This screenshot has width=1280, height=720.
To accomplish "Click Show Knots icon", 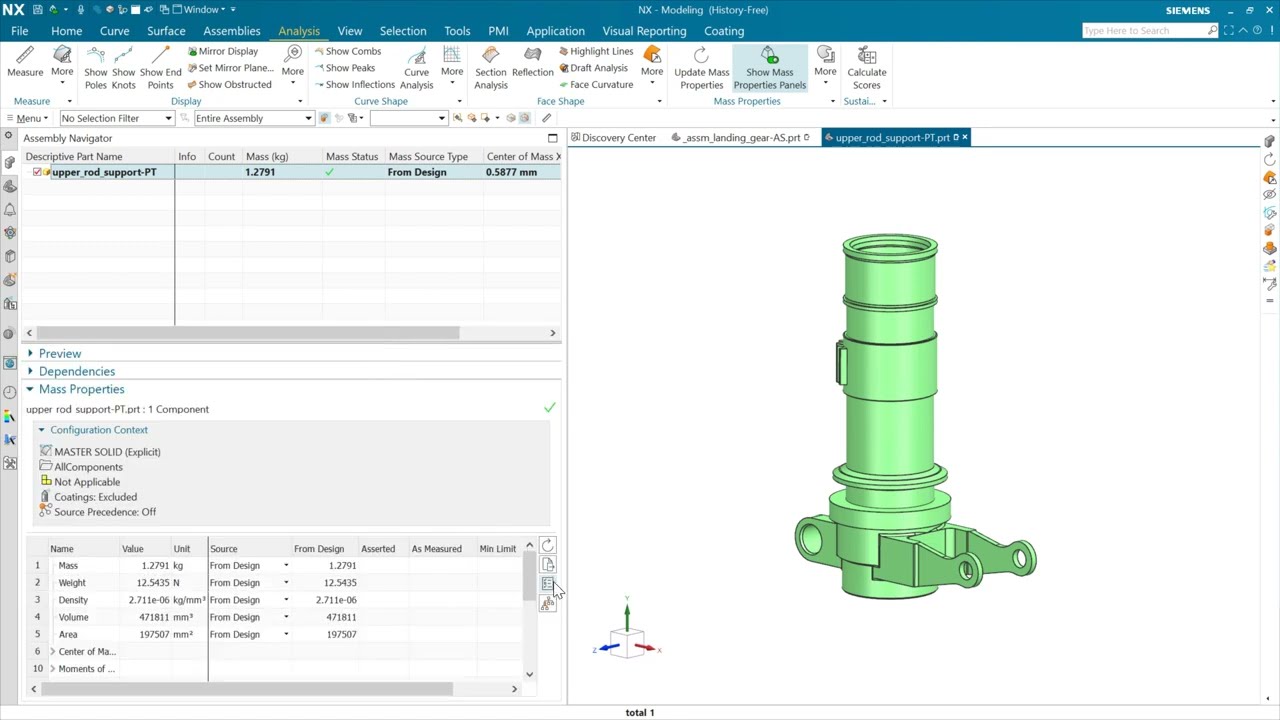I will (x=124, y=69).
